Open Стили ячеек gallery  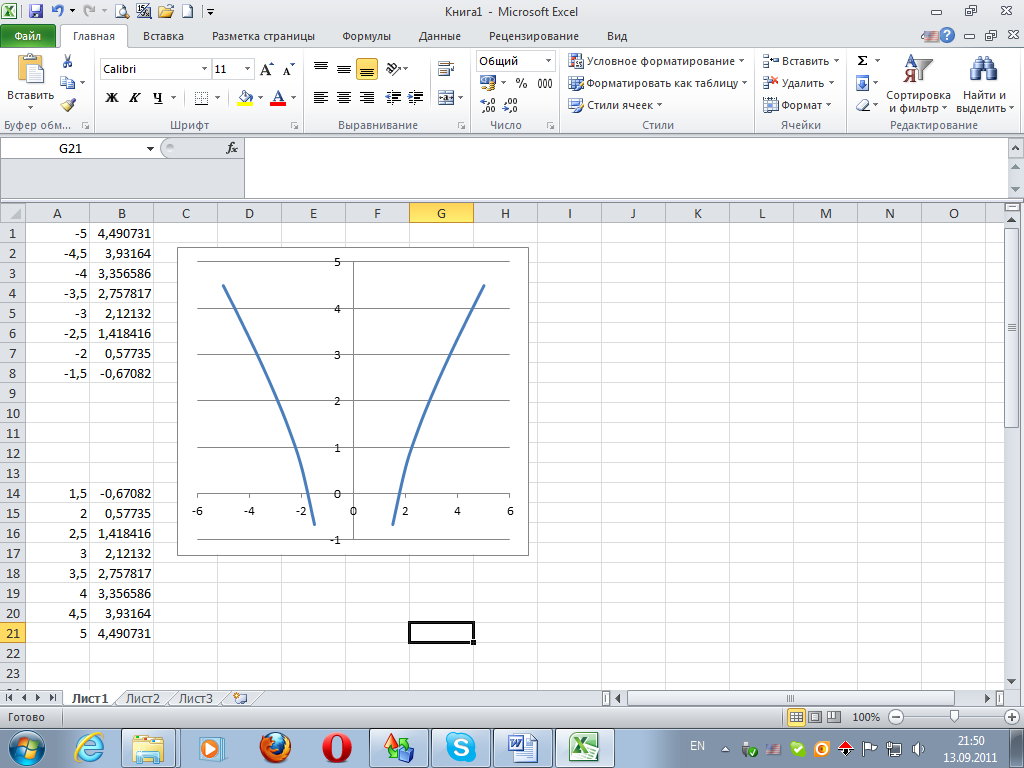tap(616, 105)
